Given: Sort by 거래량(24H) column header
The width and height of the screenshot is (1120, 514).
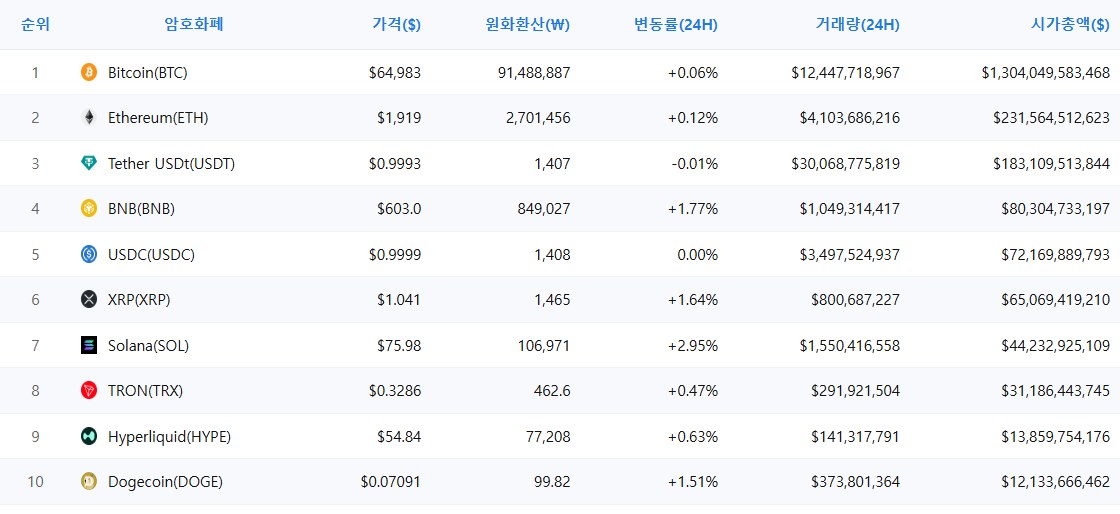Looking at the screenshot, I should pyautogui.click(x=857, y=25).
